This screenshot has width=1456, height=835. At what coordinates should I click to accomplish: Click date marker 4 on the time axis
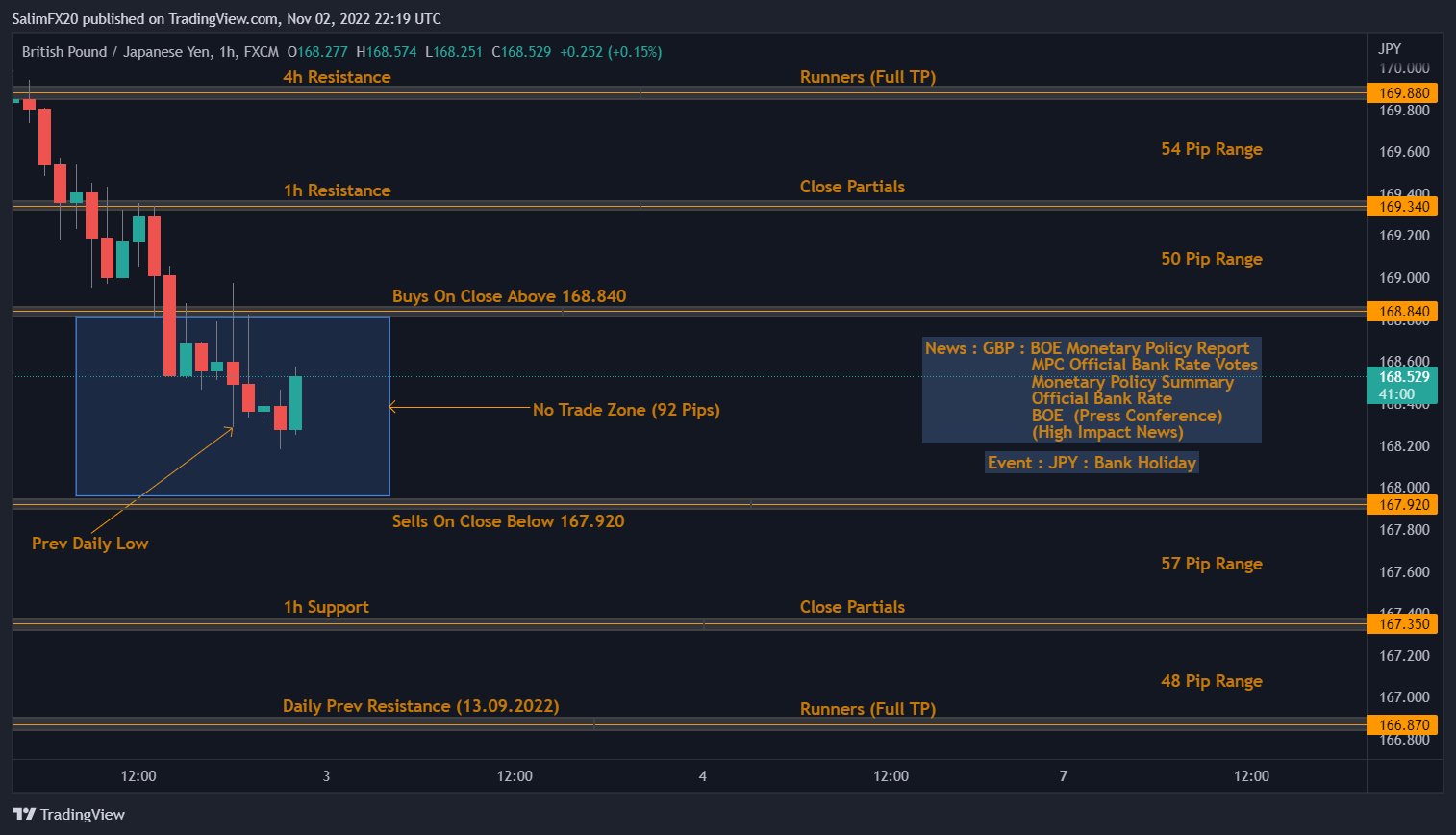point(703,776)
